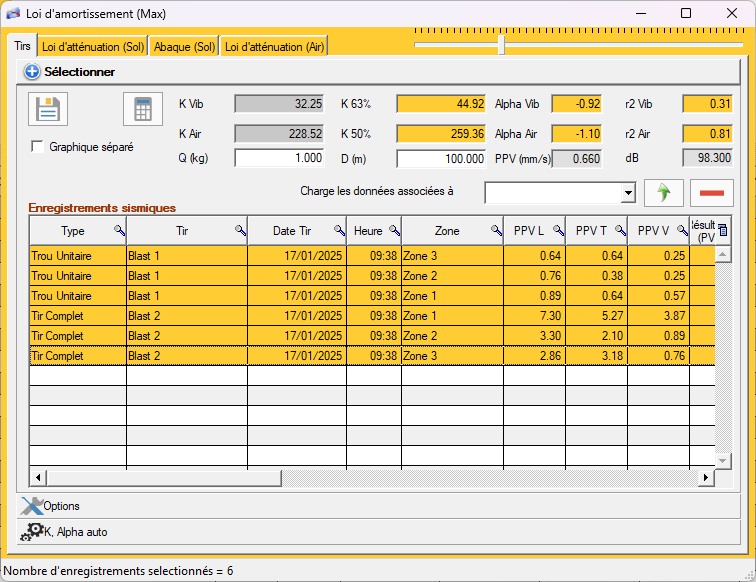Screen dimensions: 756x582
Task: Click horizontal scrollbar left arrow
Action: [x=38, y=478]
